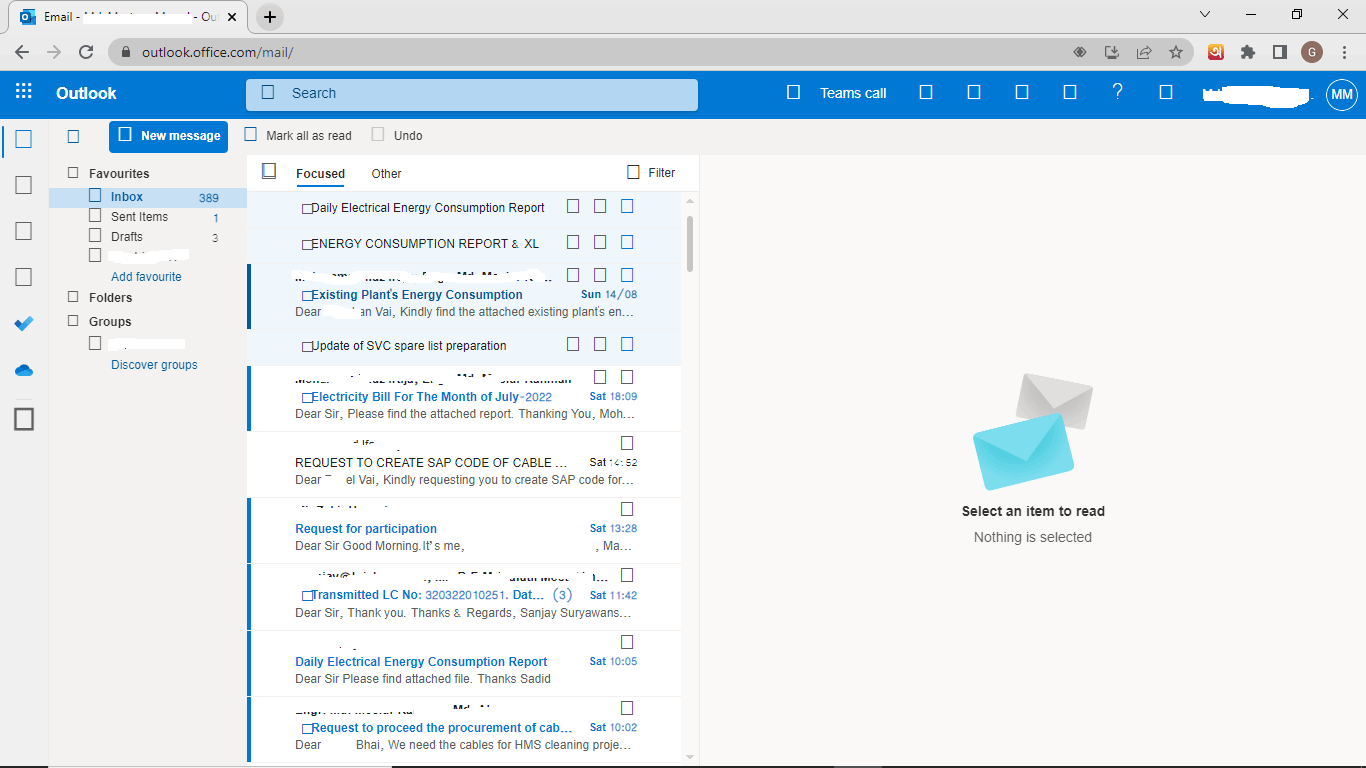Click the Inbox folder icon
The image size is (1366, 768).
coord(95,196)
